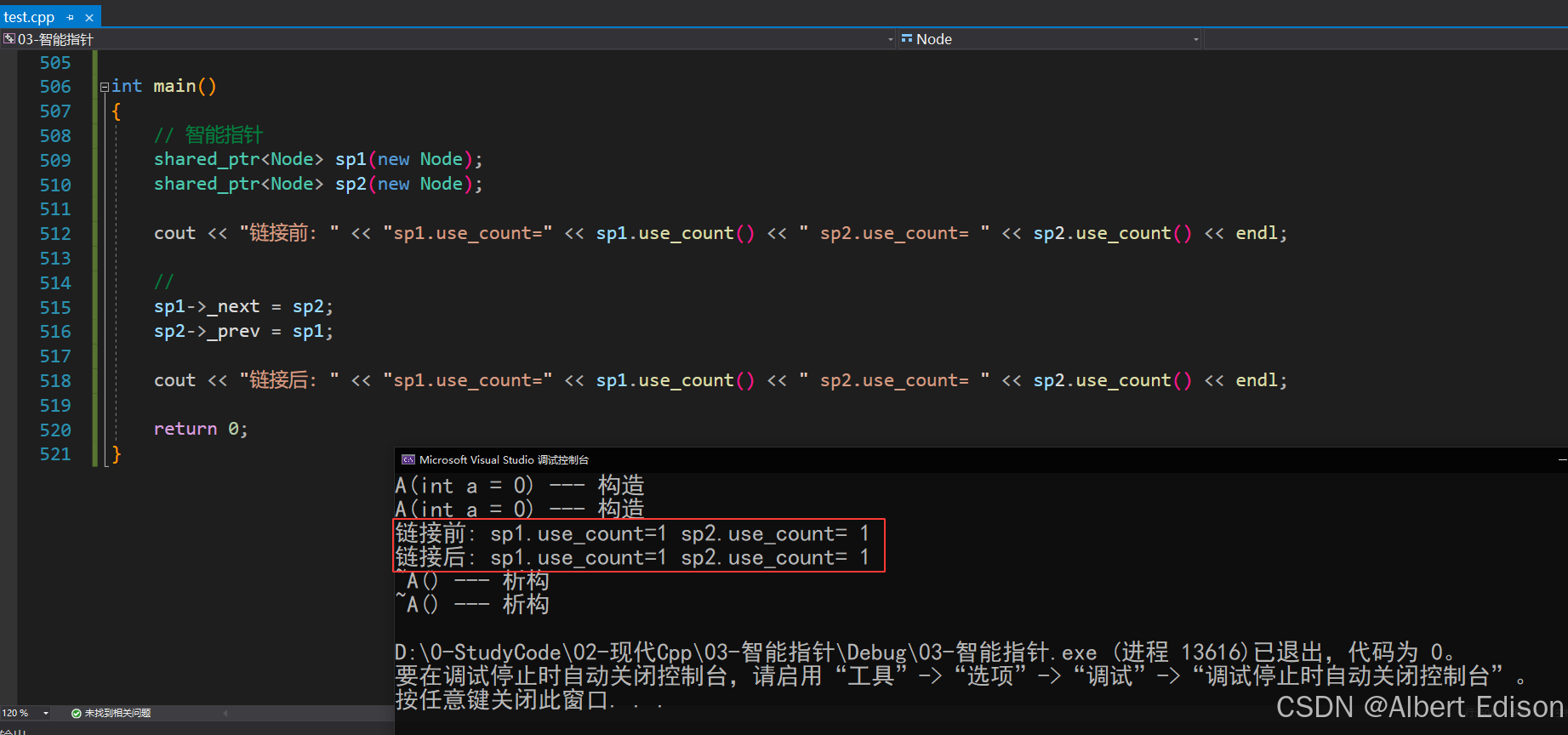The height and width of the screenshot is (735, 1568).
Task: Click line number 515
Action: click(x=55, y=307)
